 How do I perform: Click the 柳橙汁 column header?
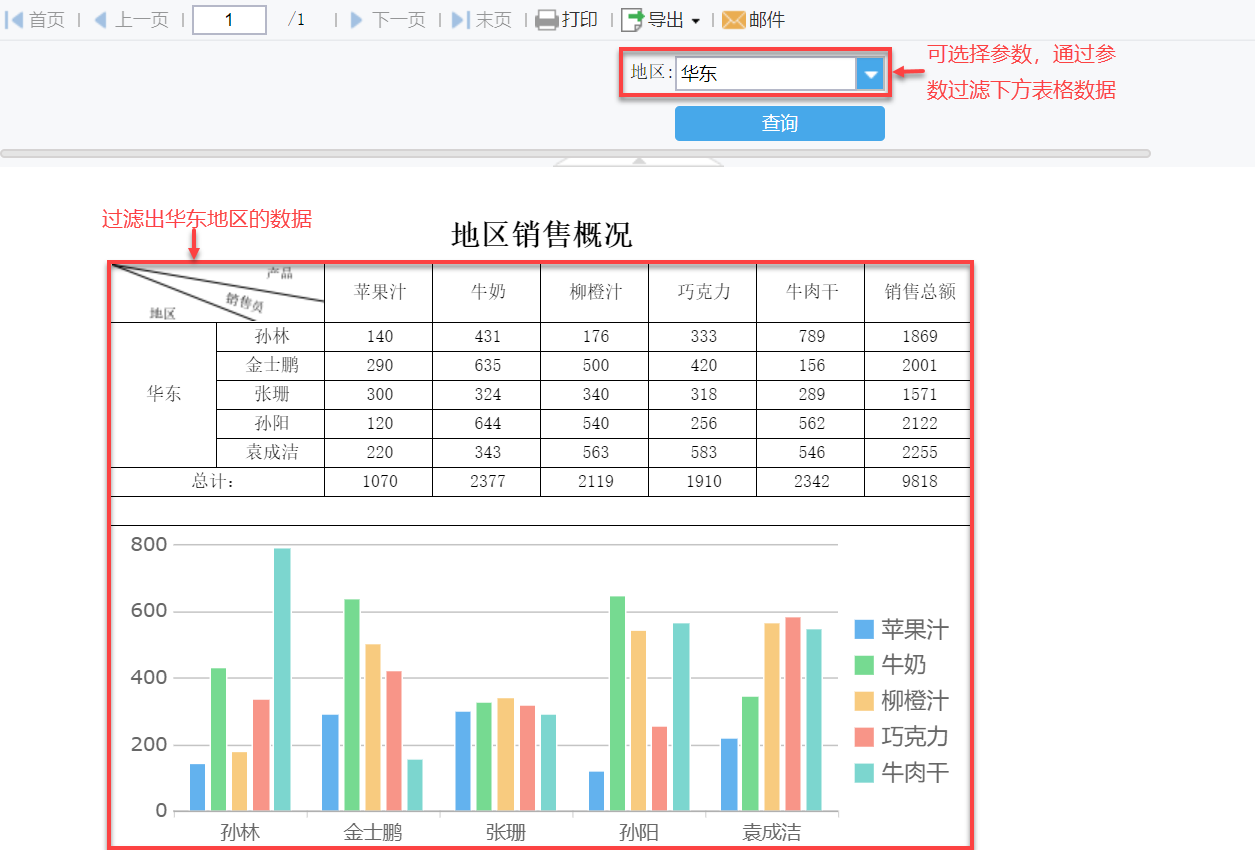[595, 292]
